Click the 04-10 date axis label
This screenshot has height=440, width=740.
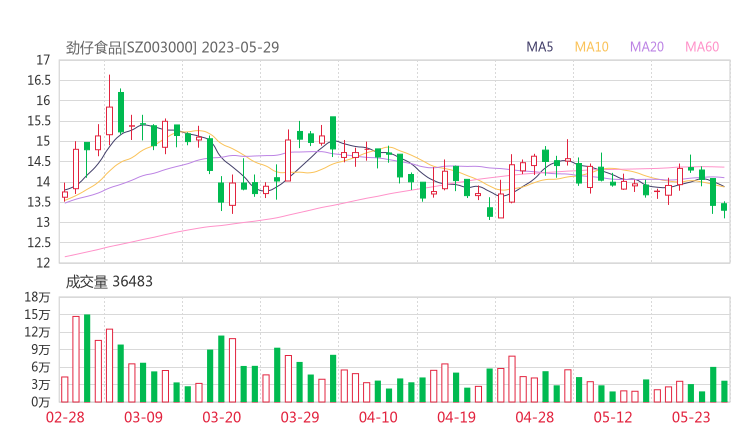pos(378,417)
